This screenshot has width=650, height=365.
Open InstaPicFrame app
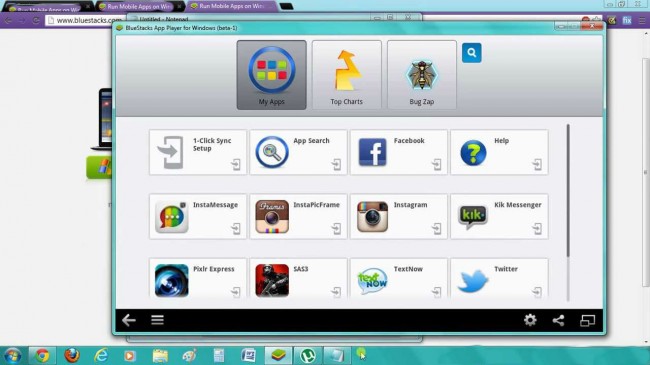(298, 217)
